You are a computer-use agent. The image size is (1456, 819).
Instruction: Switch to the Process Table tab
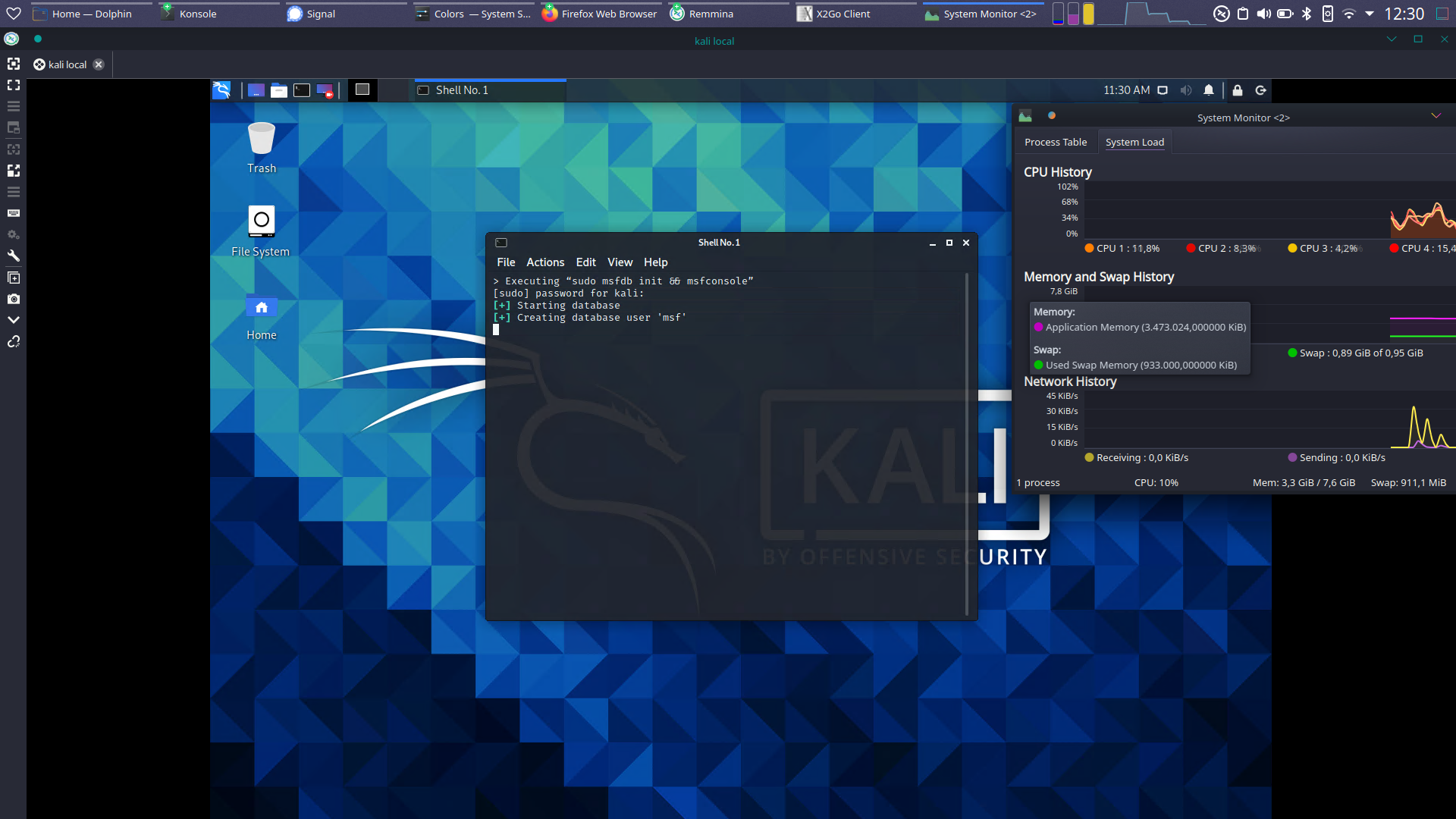tap(1055, 142)
